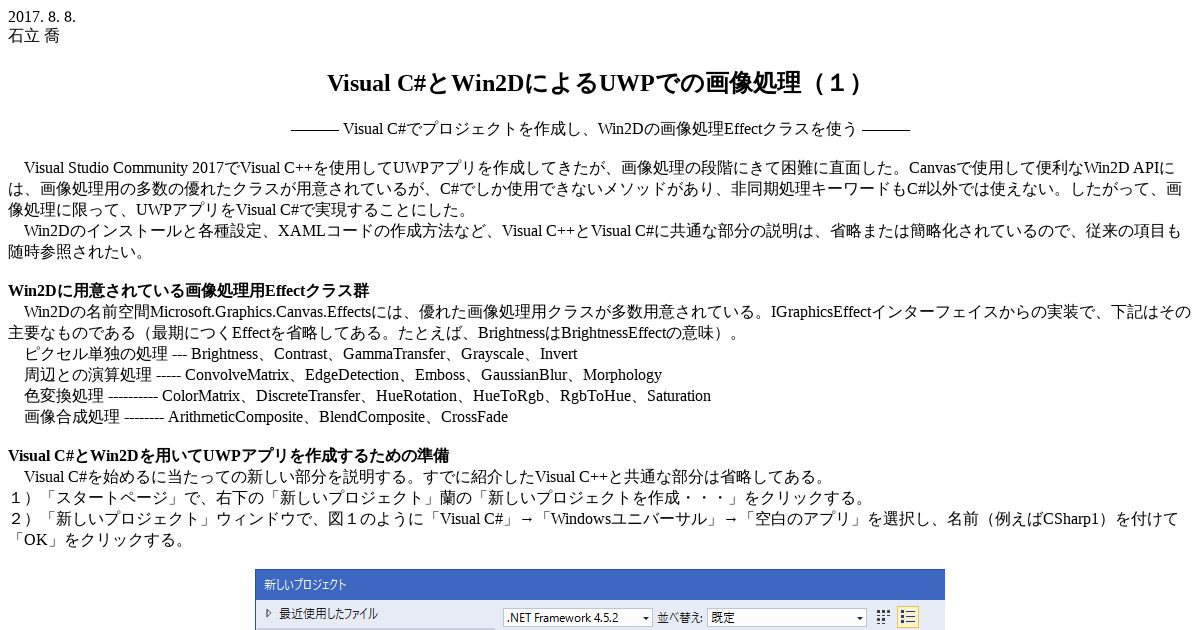Switch to small icons grid view

(883, 618)
